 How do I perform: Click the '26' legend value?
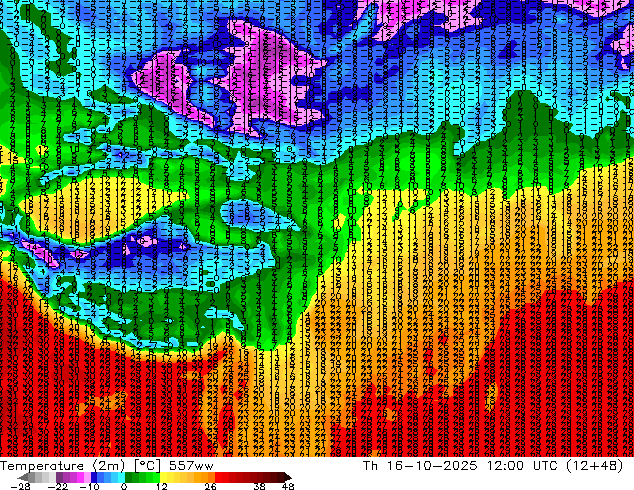click(210, 486)
